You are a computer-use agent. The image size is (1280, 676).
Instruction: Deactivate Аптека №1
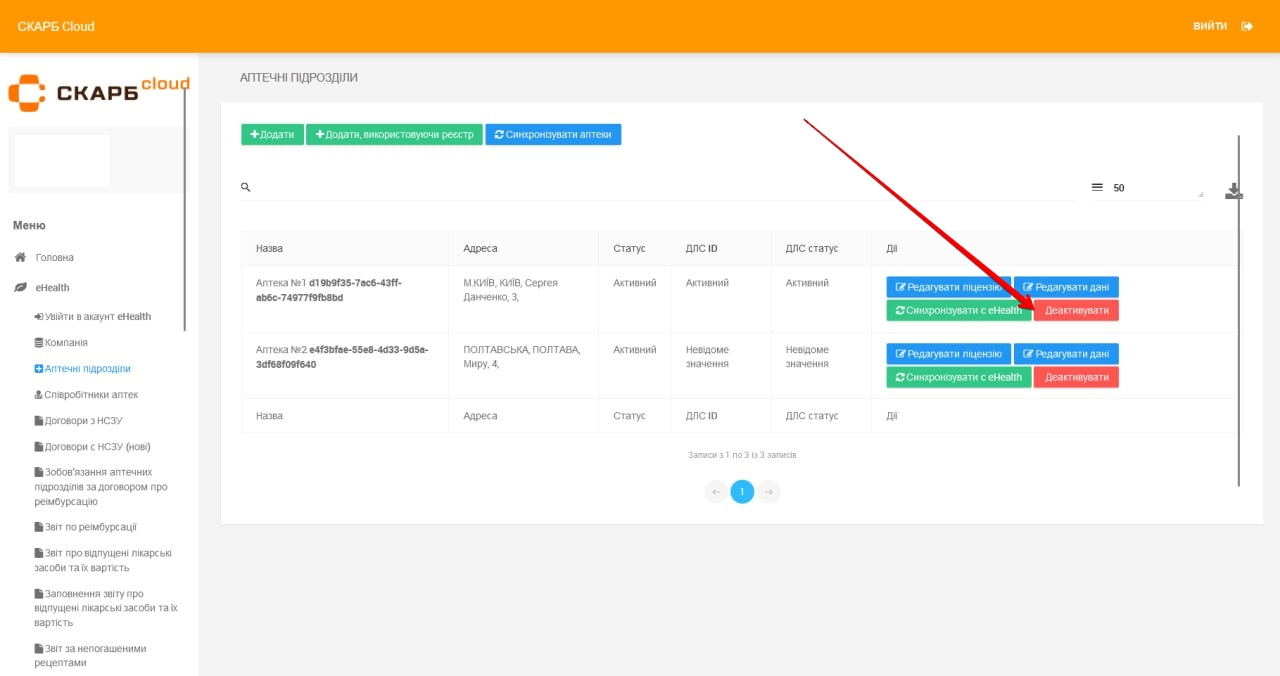(x=1076, y=311)
